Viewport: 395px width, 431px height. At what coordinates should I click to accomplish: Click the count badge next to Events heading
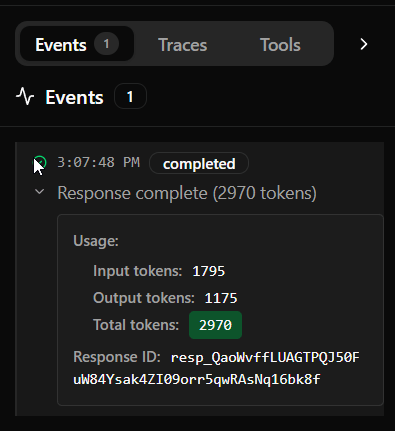coord(130,97)
